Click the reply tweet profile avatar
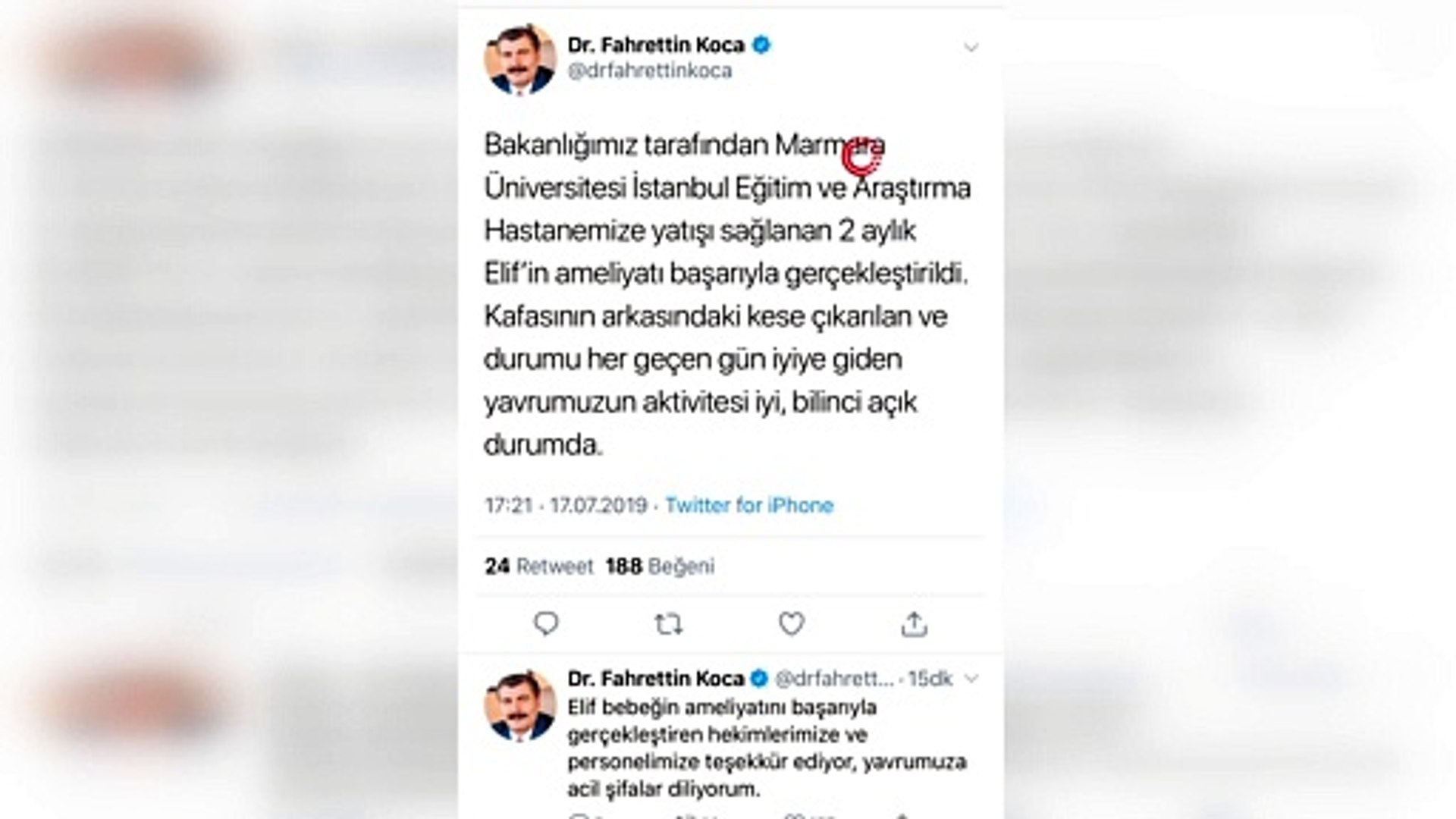The height and width of the screenshot is (819, 1456). (x=520, y=706)
